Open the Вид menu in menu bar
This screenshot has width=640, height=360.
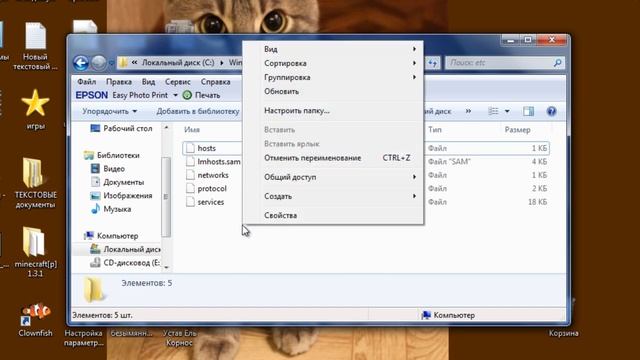click(148, 82)
